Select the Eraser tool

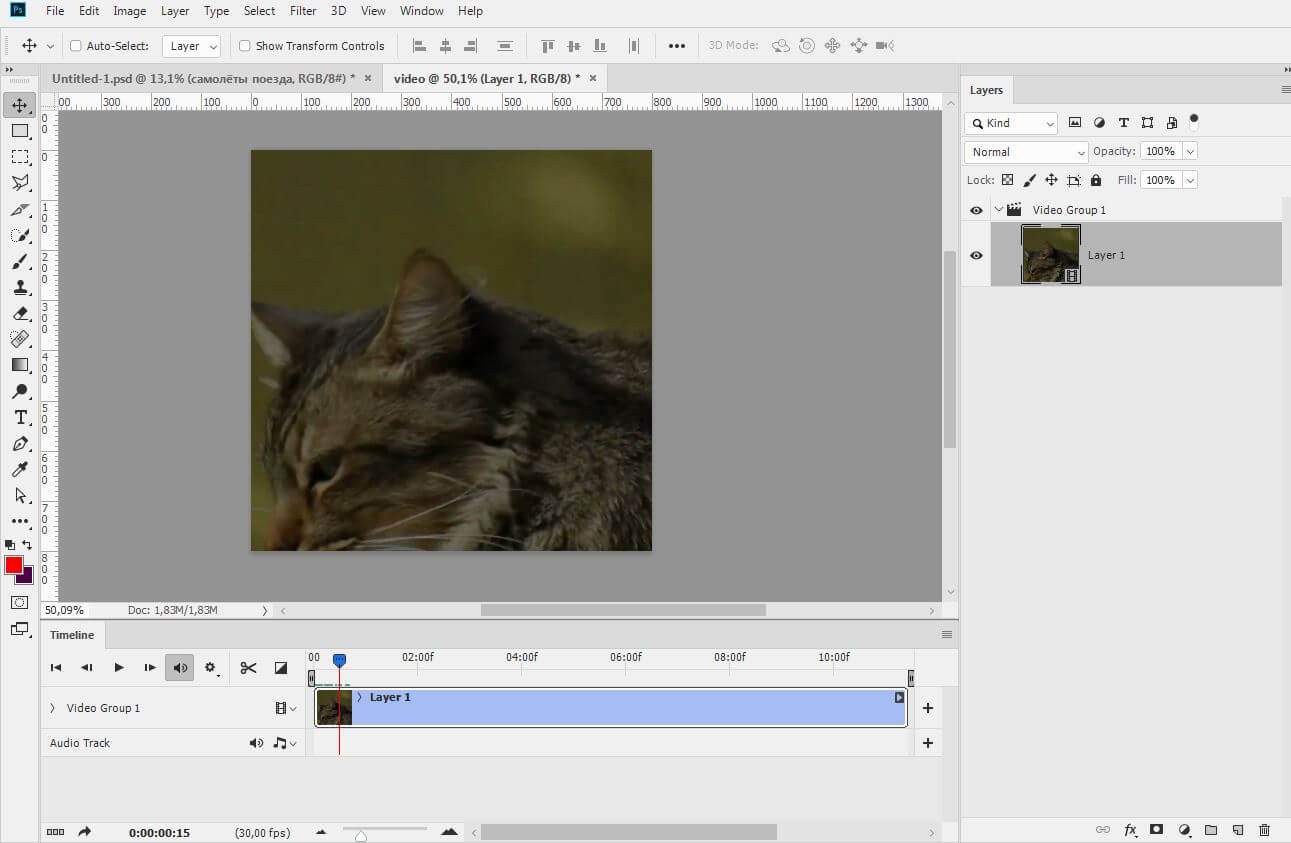[20, 314]
